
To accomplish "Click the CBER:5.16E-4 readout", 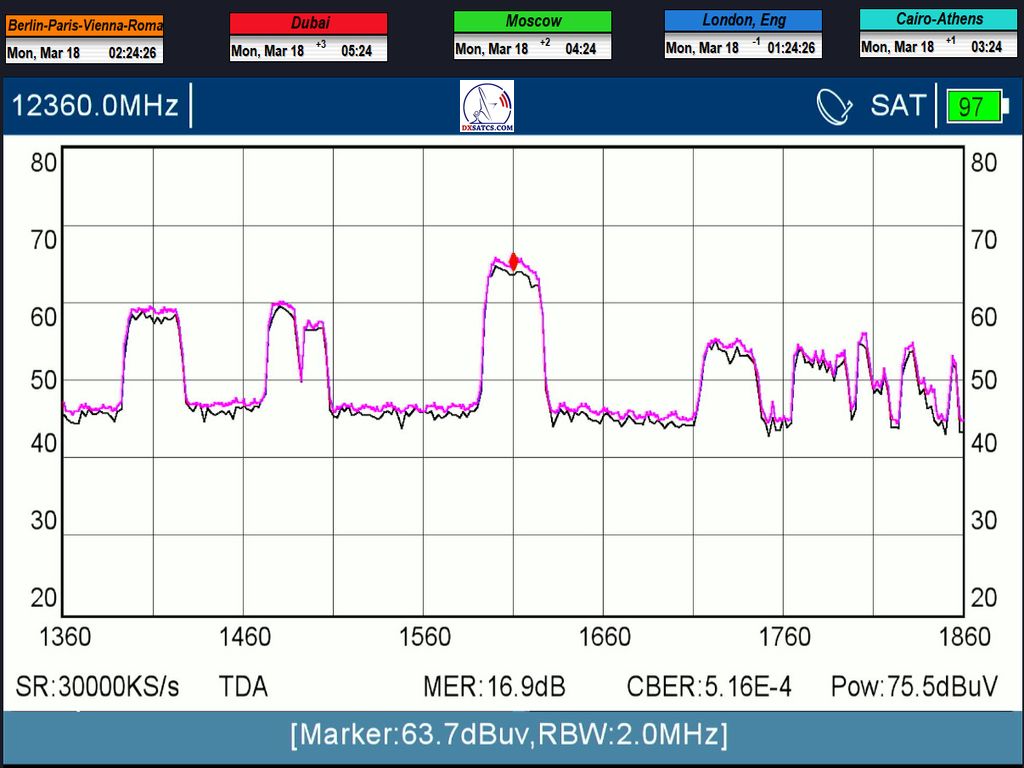I will point(709,687).
